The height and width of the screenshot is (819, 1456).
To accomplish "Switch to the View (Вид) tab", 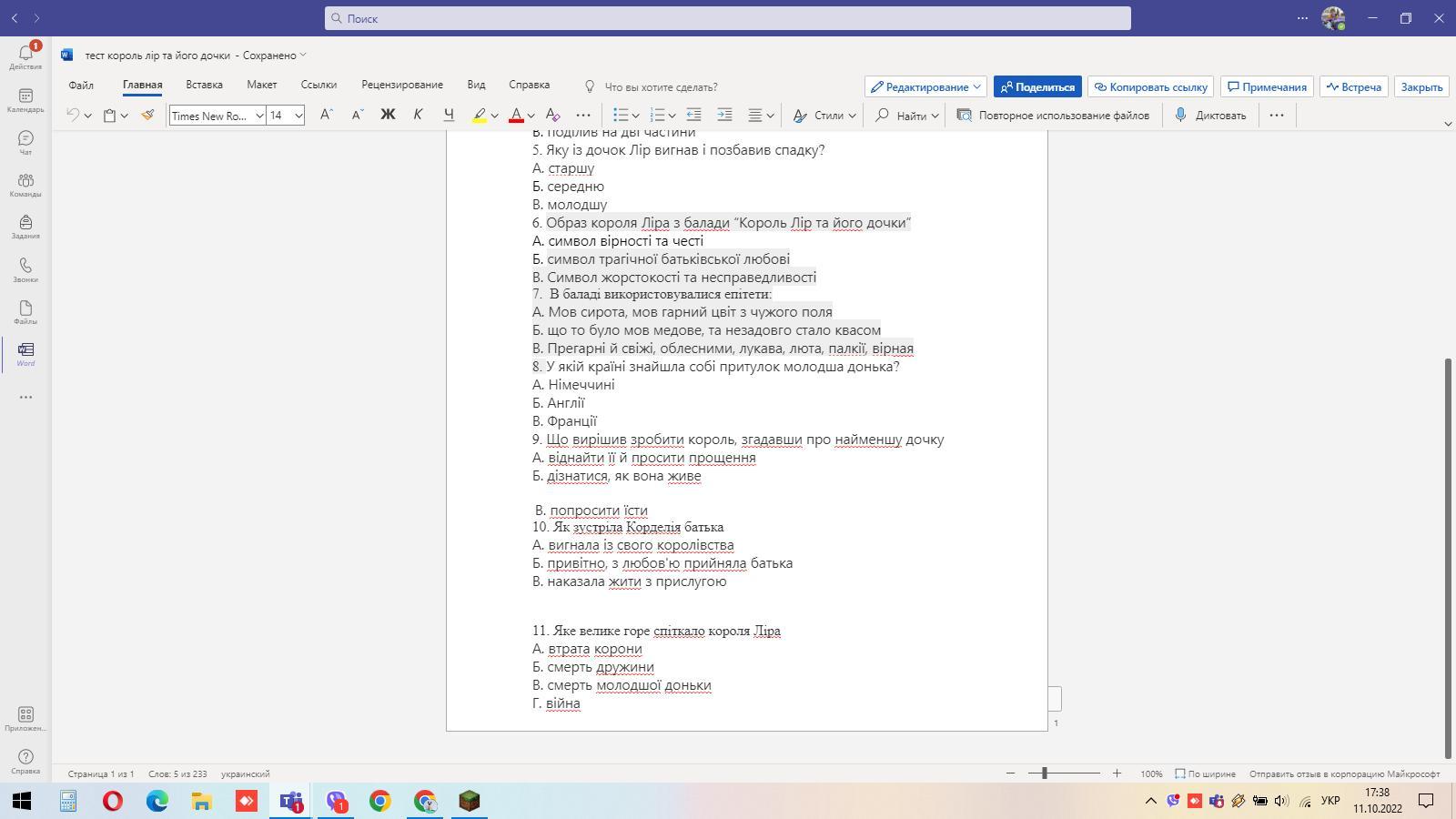I will click(476, 85).
